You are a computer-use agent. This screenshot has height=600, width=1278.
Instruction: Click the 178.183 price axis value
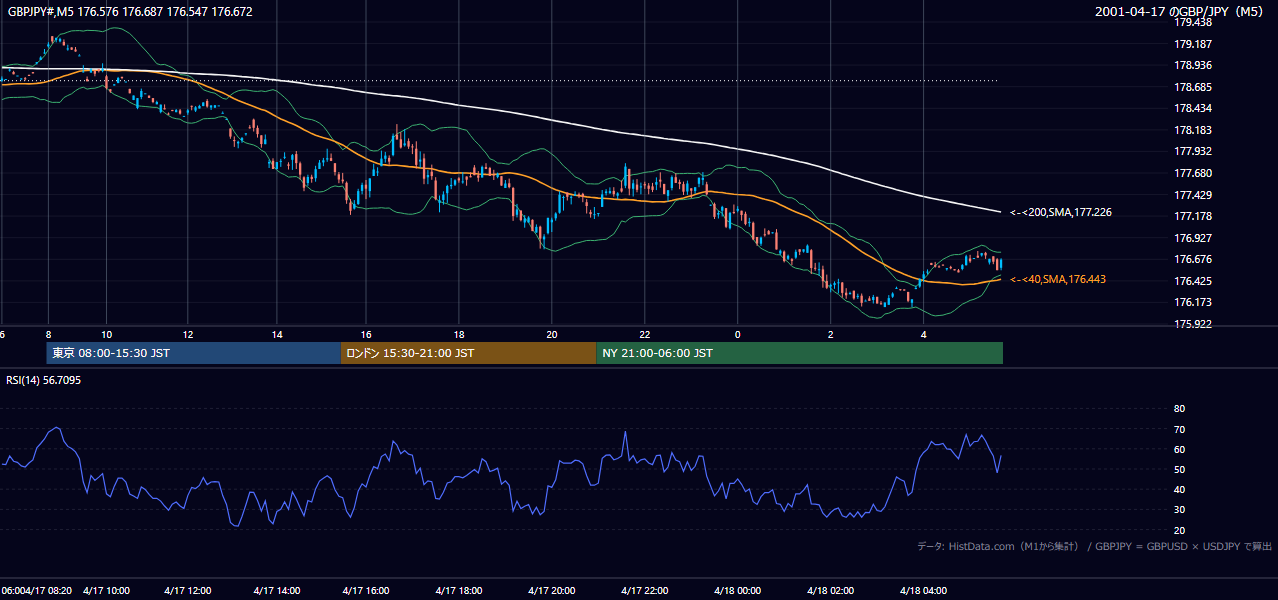coord(1193,130)
